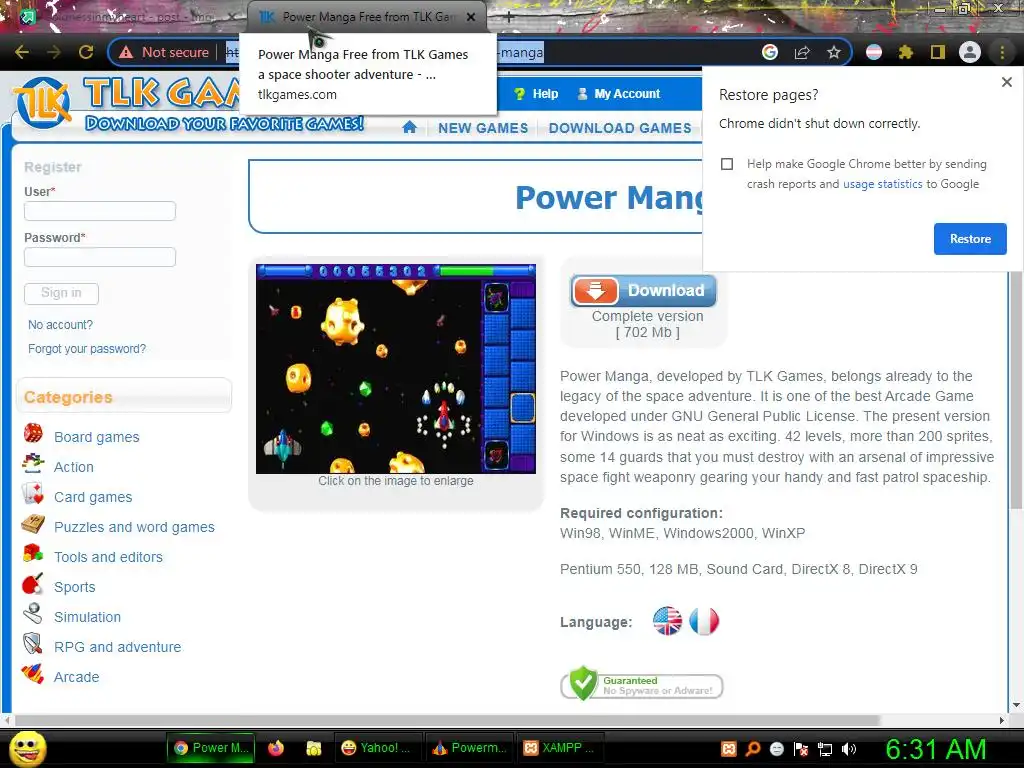Image resolution: width=1024 pixels, height=768 pixels.
Task: Click the RPG and adventure shield icon
Action: 33,644
